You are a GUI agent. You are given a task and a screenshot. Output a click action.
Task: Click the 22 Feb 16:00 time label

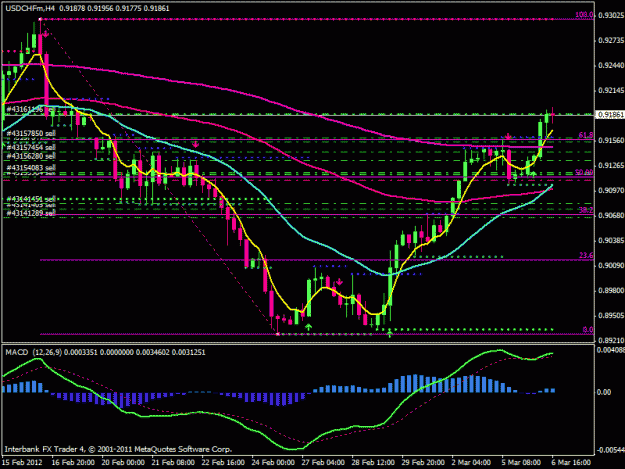tap(223, 463)
